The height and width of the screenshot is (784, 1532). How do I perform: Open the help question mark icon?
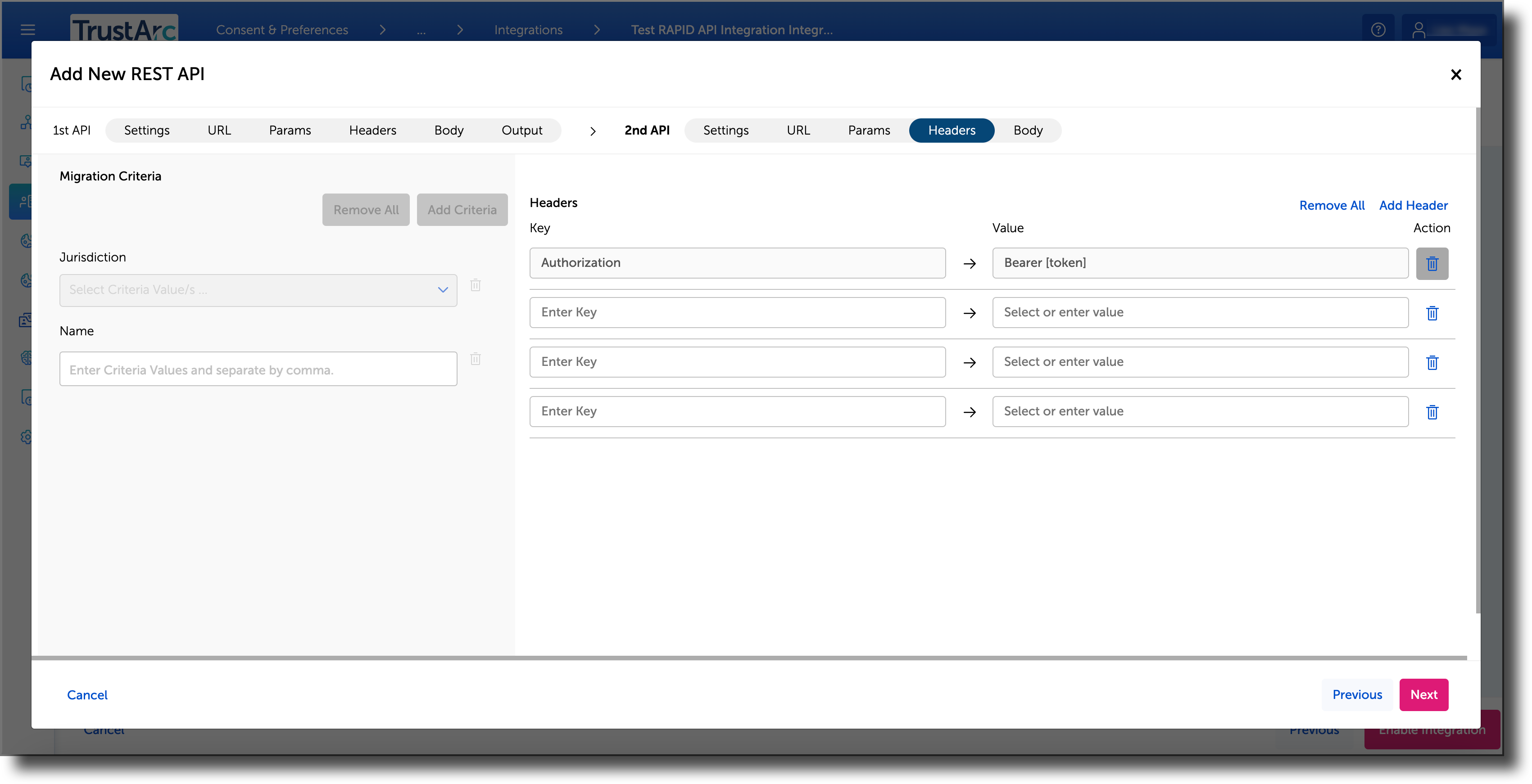(x=1378, y=29)
